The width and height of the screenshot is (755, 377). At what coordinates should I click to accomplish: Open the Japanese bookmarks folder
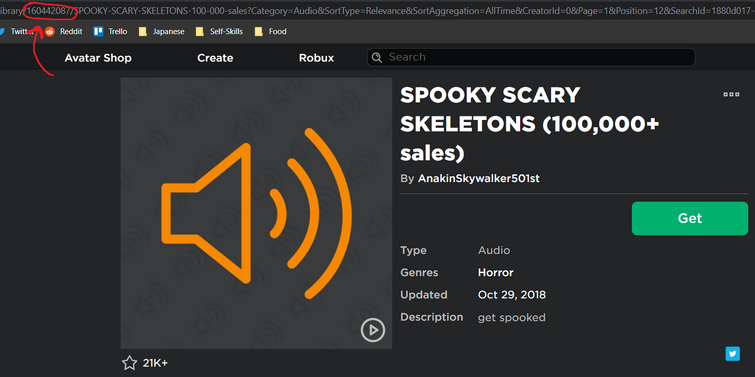point(161,32)
